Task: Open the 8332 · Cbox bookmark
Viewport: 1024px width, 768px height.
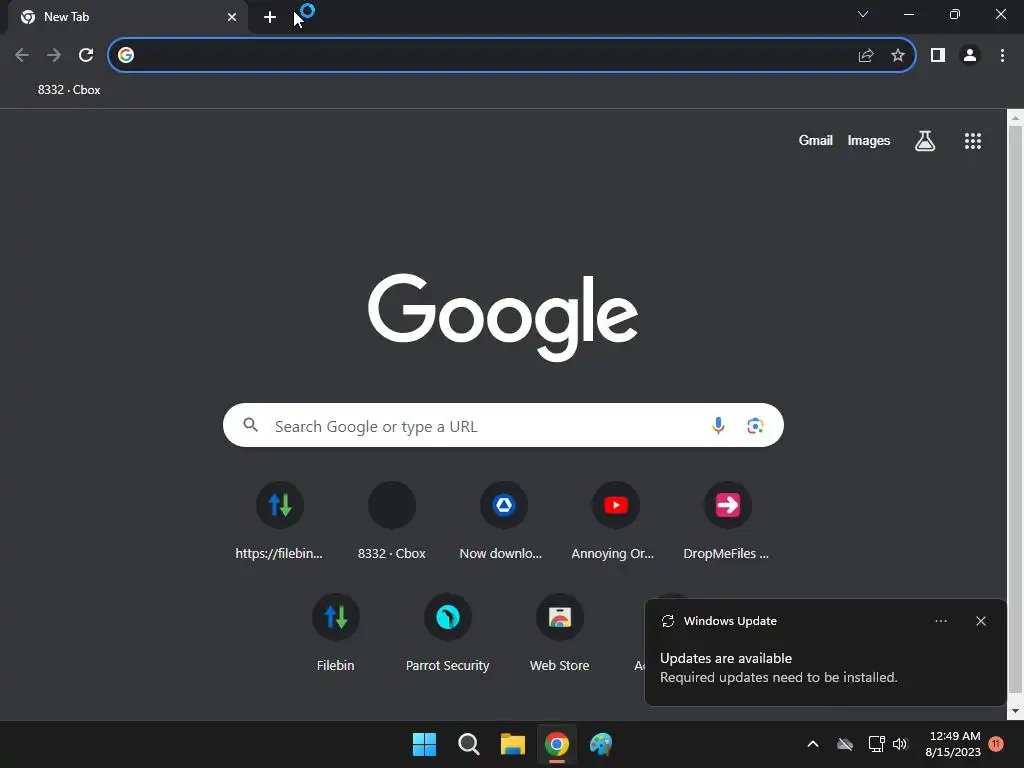Action: tap(69, 90)
